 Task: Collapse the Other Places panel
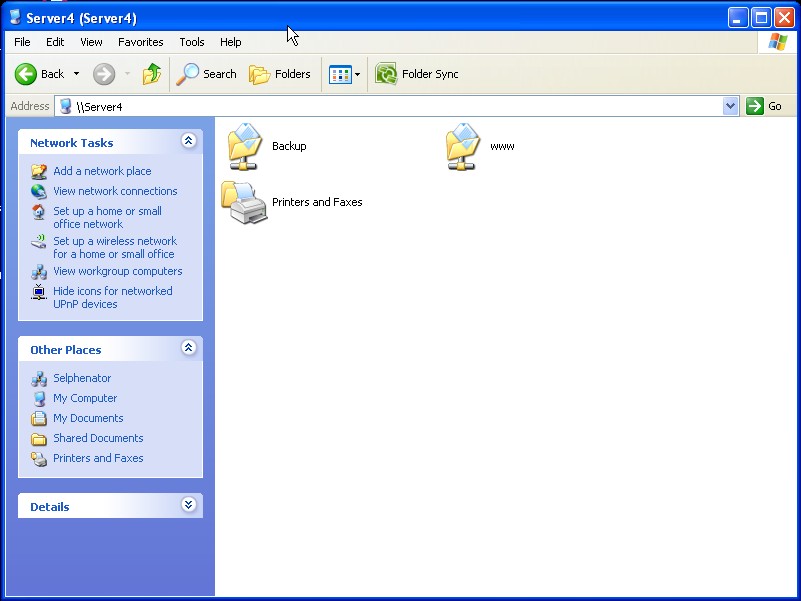point(188,349)
